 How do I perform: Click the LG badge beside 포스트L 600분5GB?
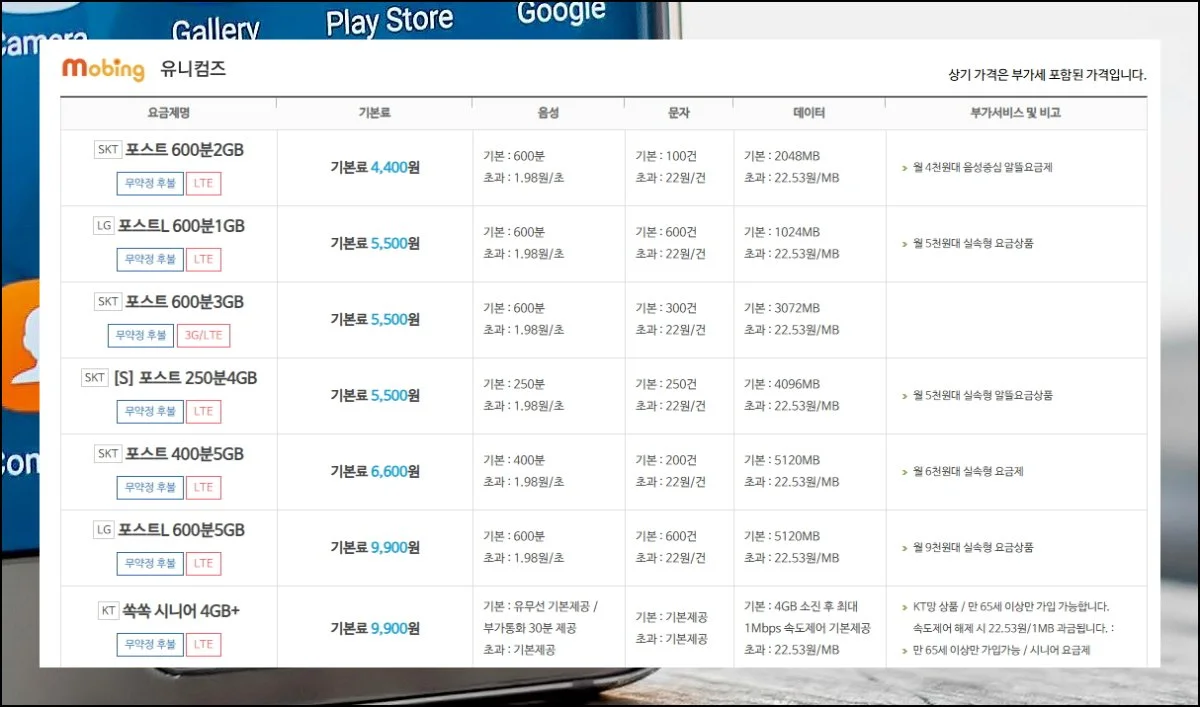click(x=104, y=530)
